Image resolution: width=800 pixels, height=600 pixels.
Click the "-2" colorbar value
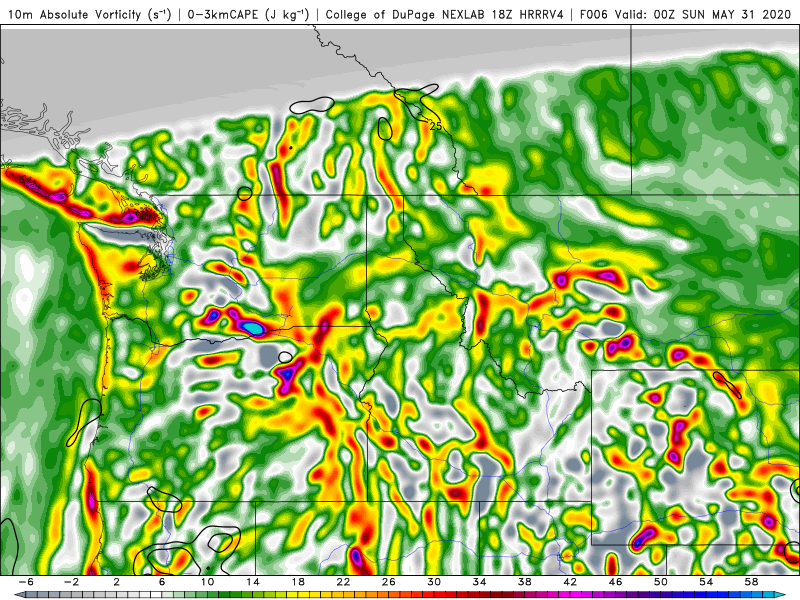71,582
